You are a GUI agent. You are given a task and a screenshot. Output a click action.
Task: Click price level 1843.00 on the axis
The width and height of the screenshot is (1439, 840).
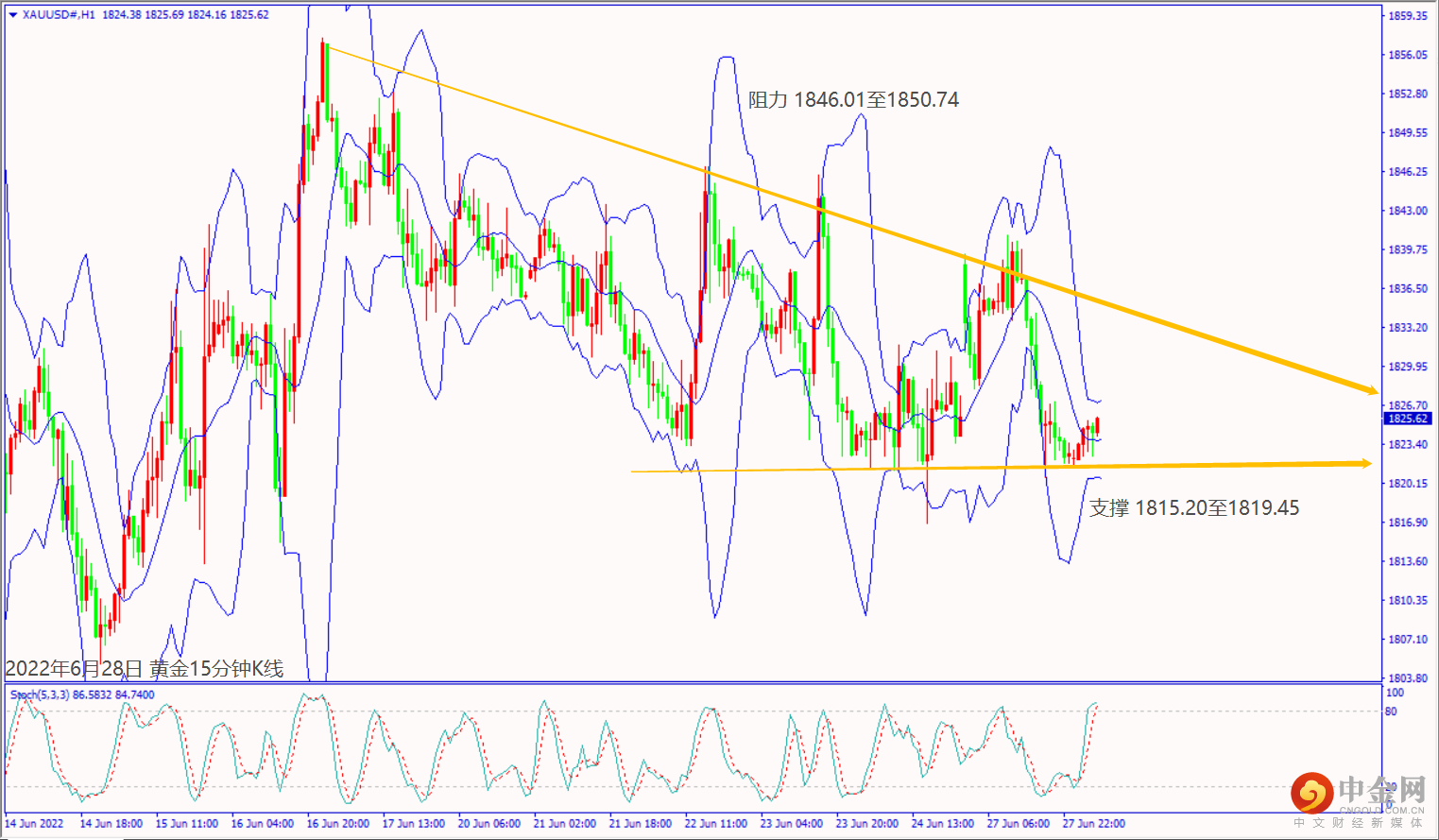click(x=1408, y=211)
